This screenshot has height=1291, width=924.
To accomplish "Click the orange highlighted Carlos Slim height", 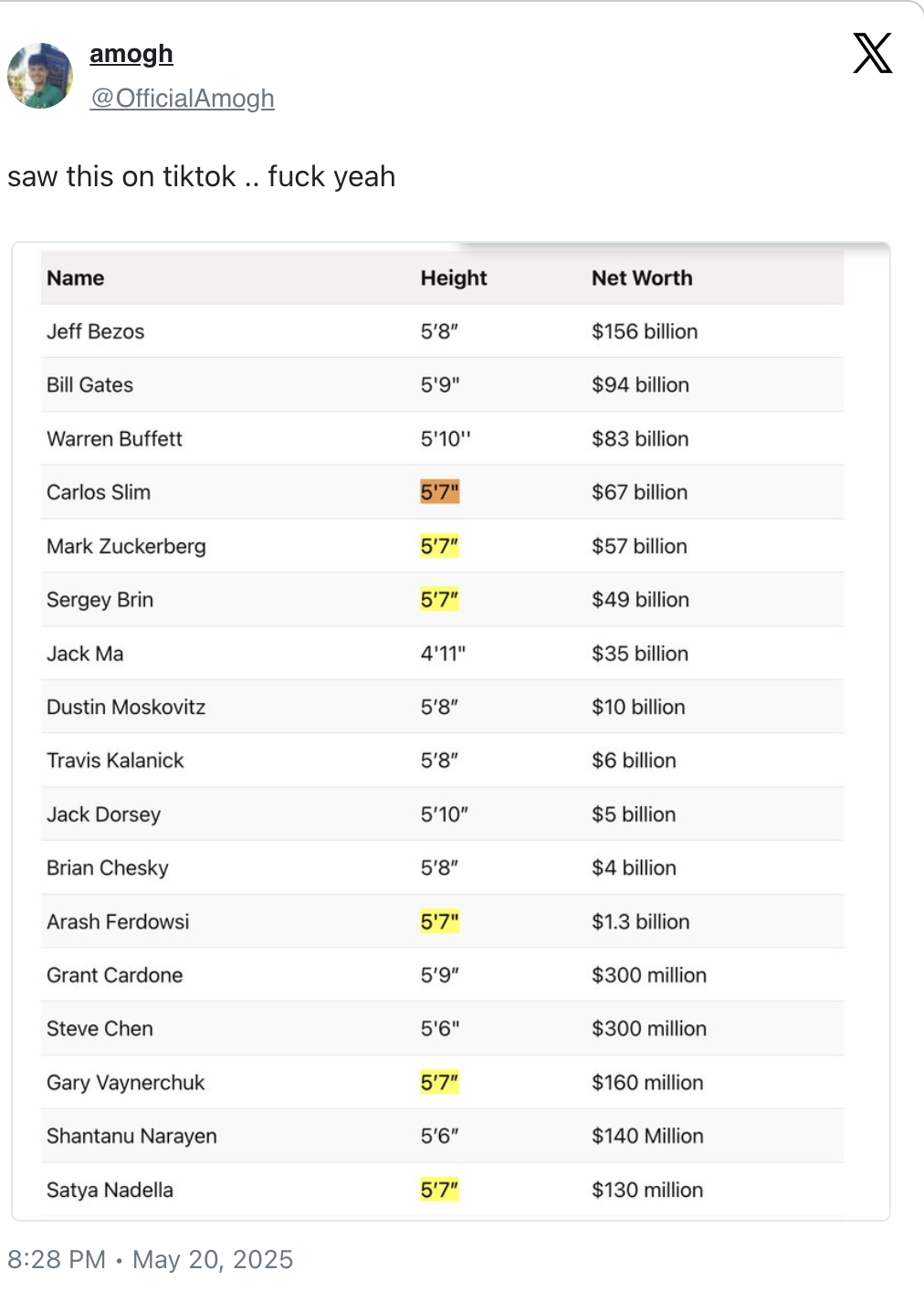I will point(439,492).
